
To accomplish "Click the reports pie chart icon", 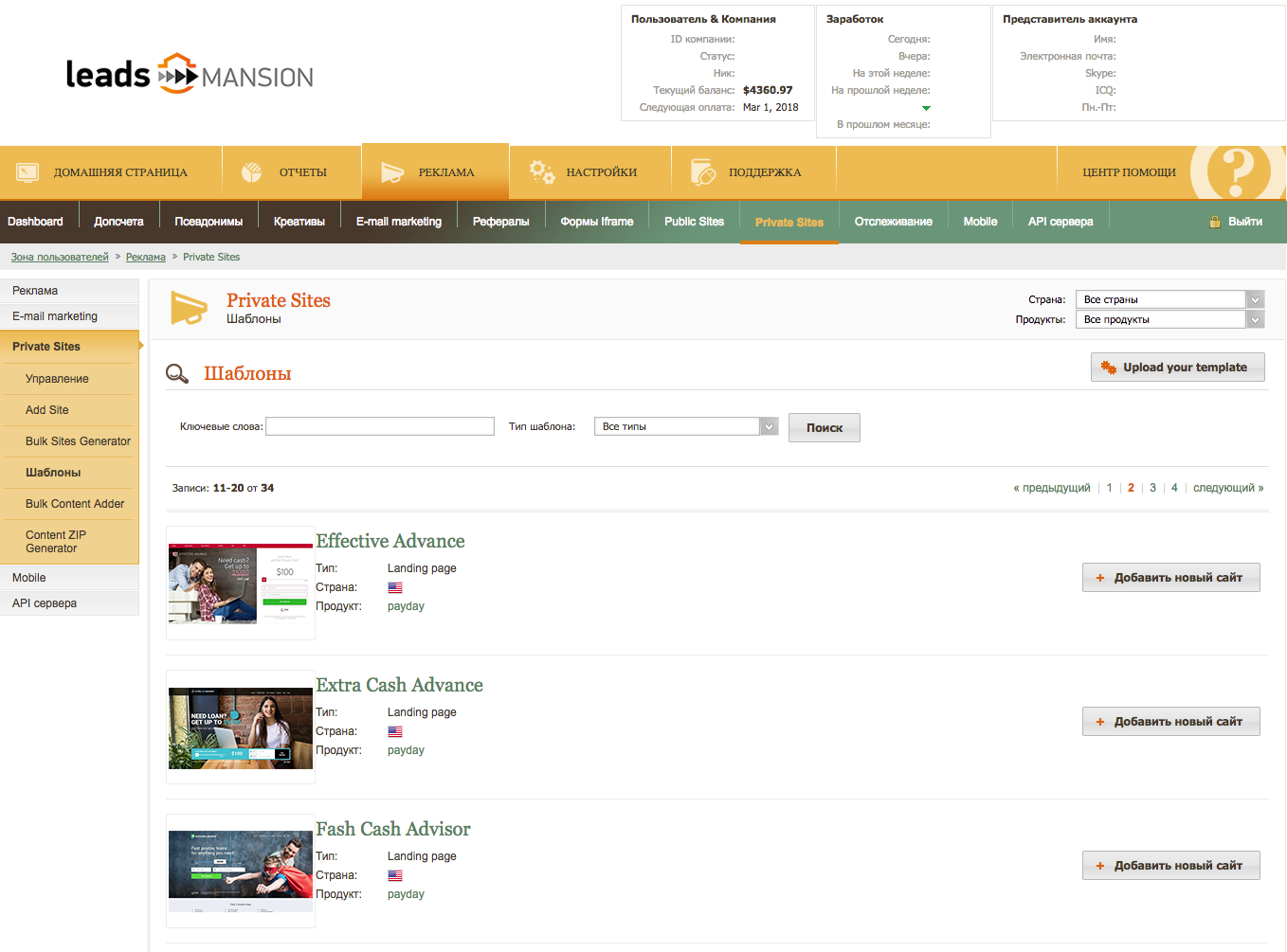I will [x=251, y=172].
